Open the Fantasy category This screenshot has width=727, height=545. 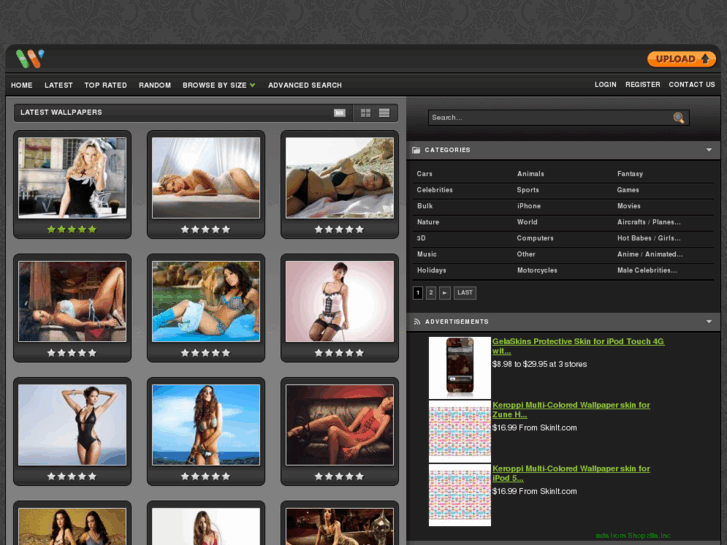(630, 174)
